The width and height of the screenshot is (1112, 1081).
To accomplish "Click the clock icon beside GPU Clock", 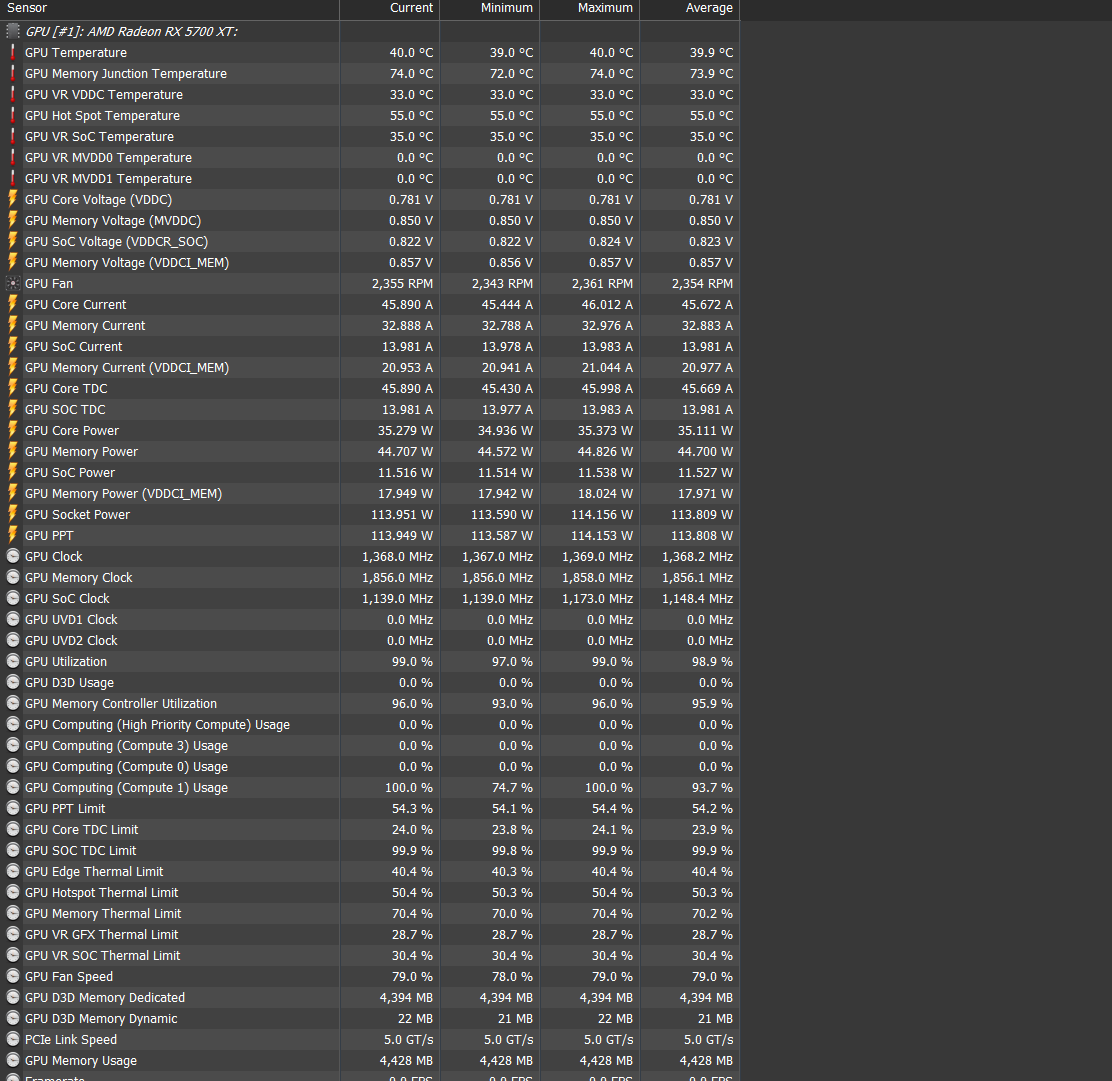I will 13,556.
